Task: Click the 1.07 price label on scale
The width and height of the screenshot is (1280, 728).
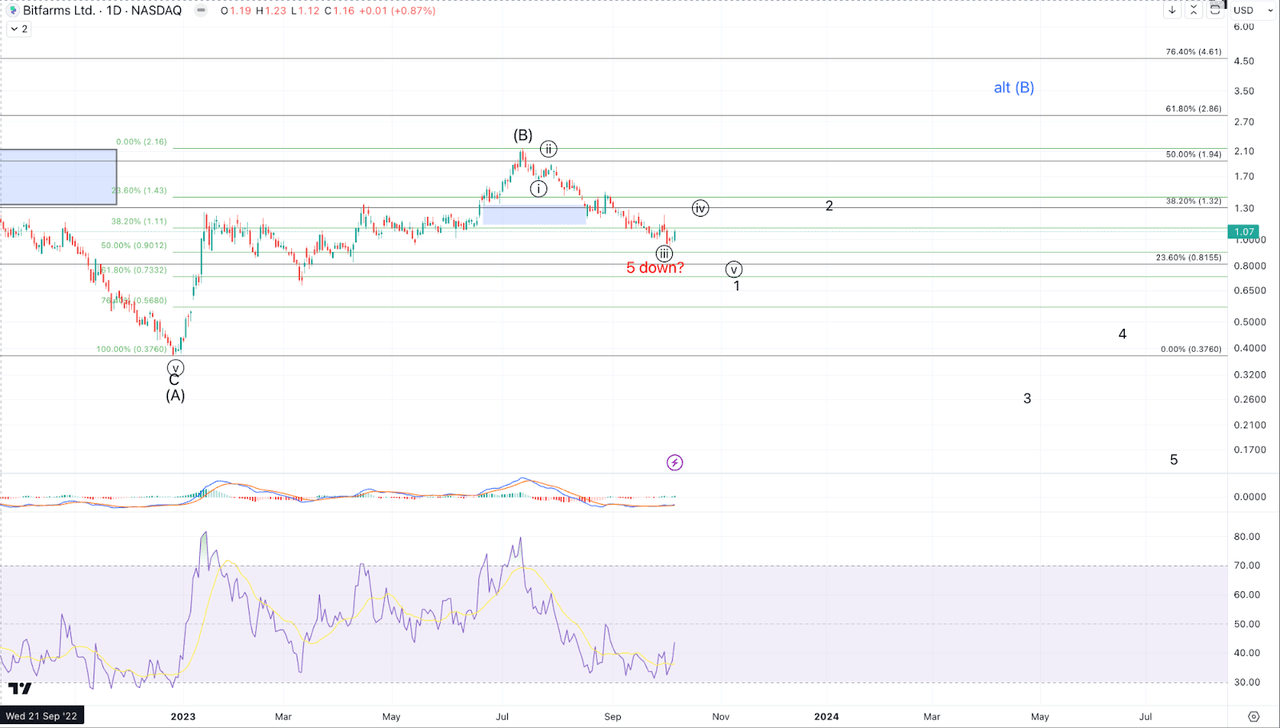Action: click(1244, 231)
